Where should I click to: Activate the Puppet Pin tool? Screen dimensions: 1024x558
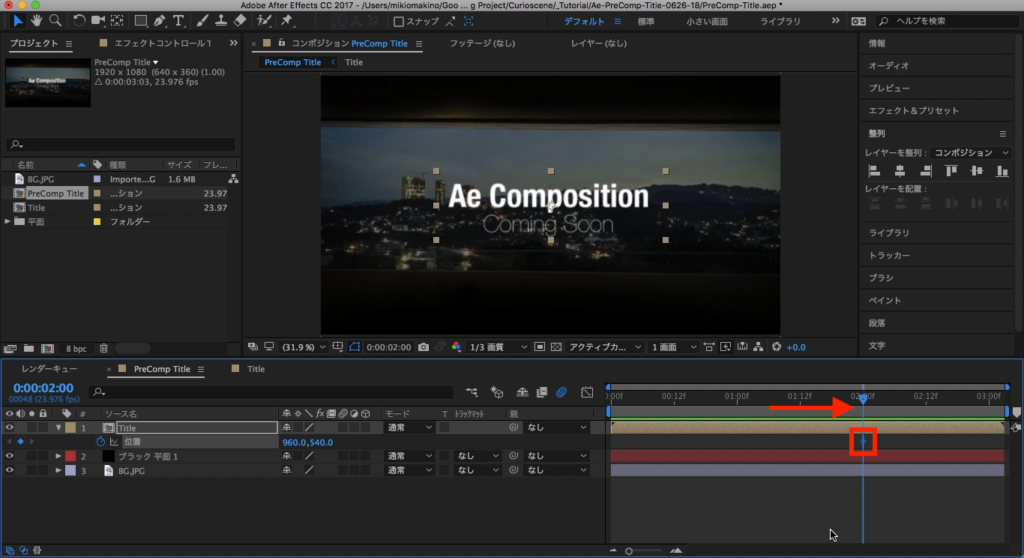pyautogui.click(x=287, y=20)
